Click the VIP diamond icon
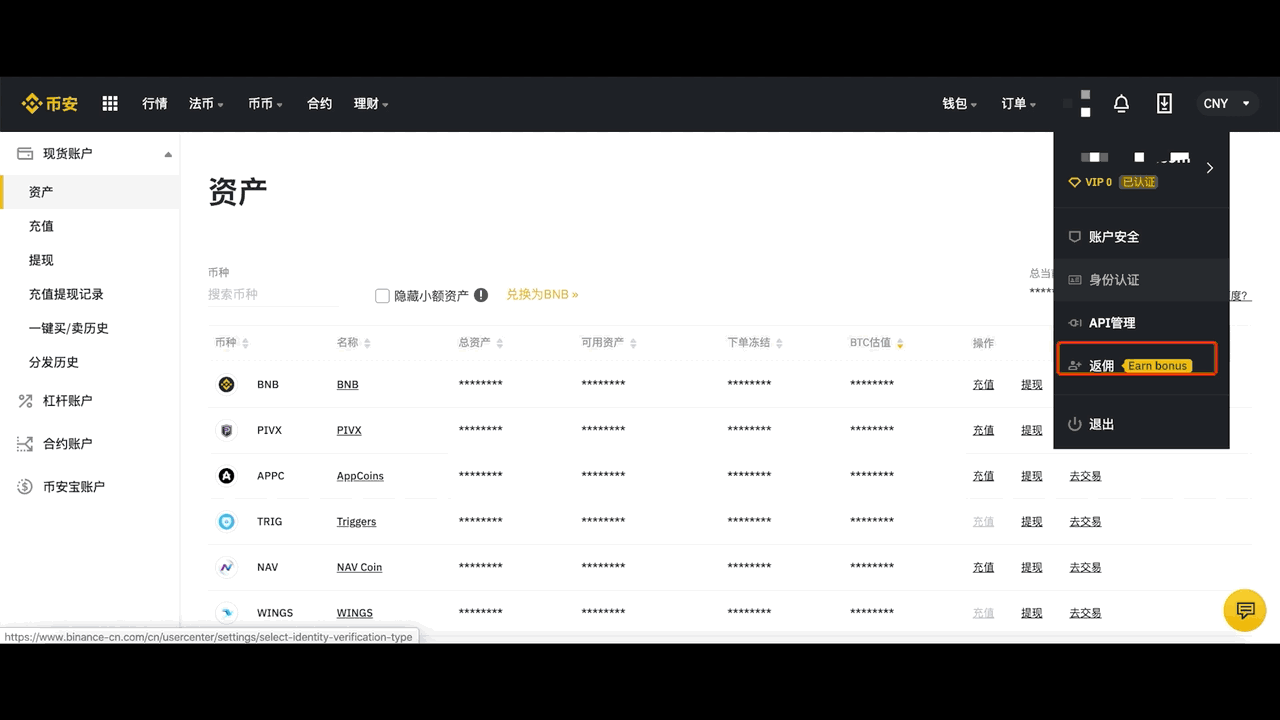 pyautogui.click(x=1075, y=182)
